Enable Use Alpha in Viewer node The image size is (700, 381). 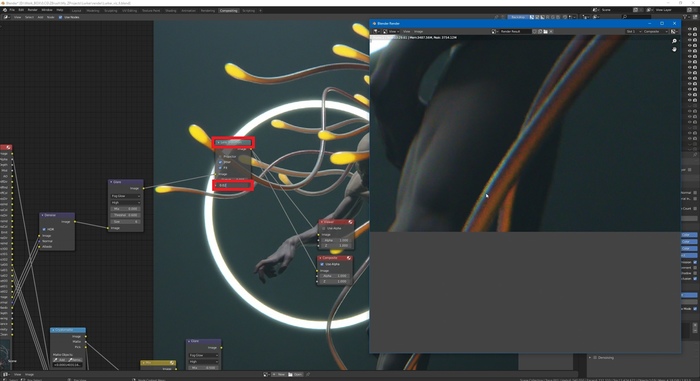(x=324, y=228)
